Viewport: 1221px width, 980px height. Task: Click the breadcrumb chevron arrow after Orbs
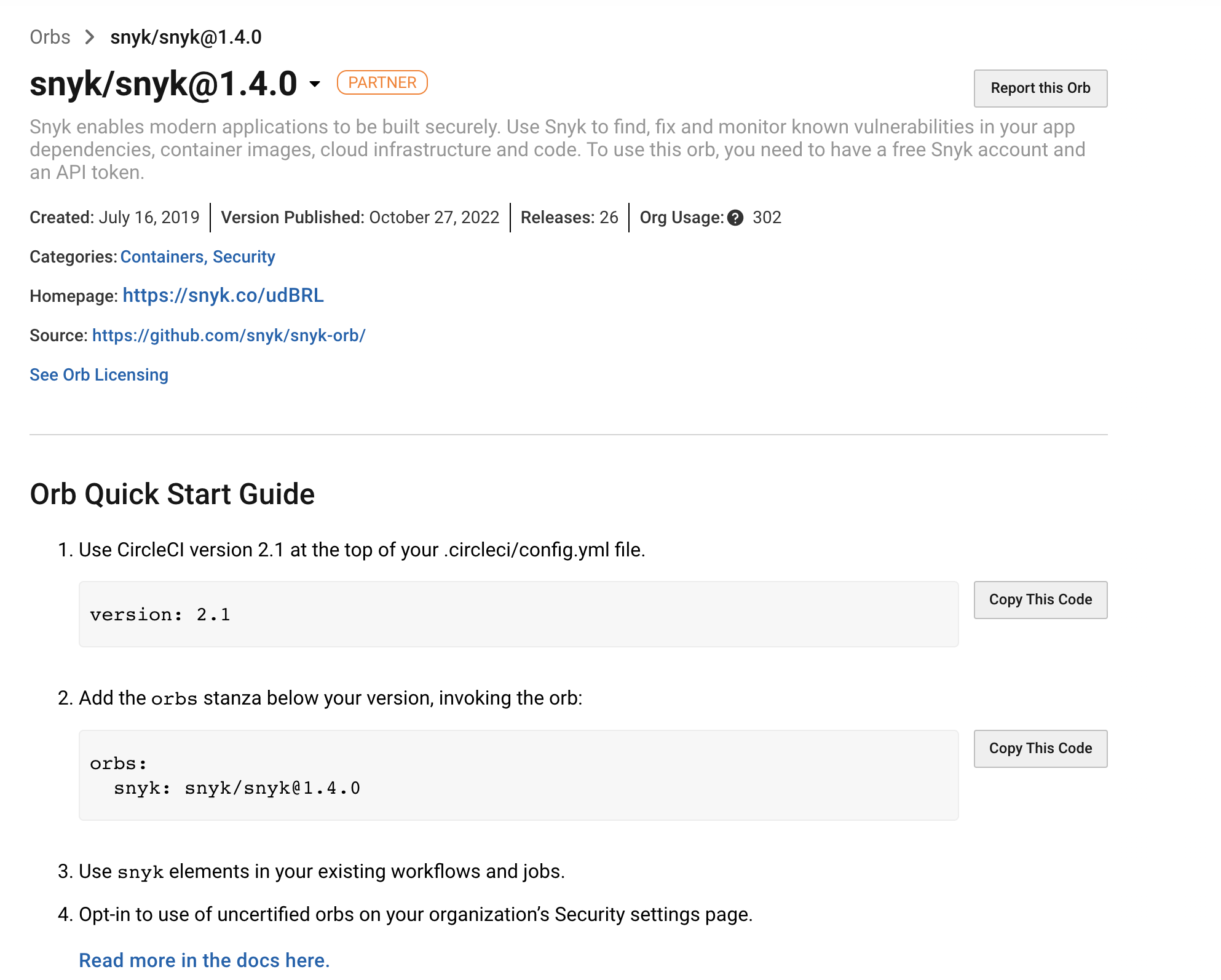coord(90,38)
